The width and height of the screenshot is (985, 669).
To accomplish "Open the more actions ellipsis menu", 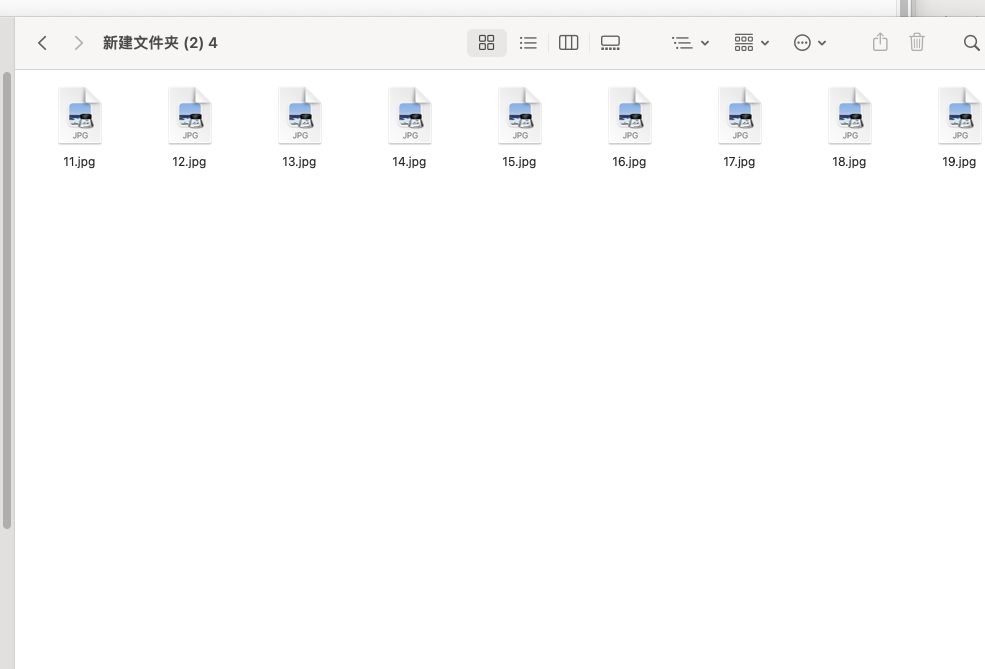I will tap(809, 43).
